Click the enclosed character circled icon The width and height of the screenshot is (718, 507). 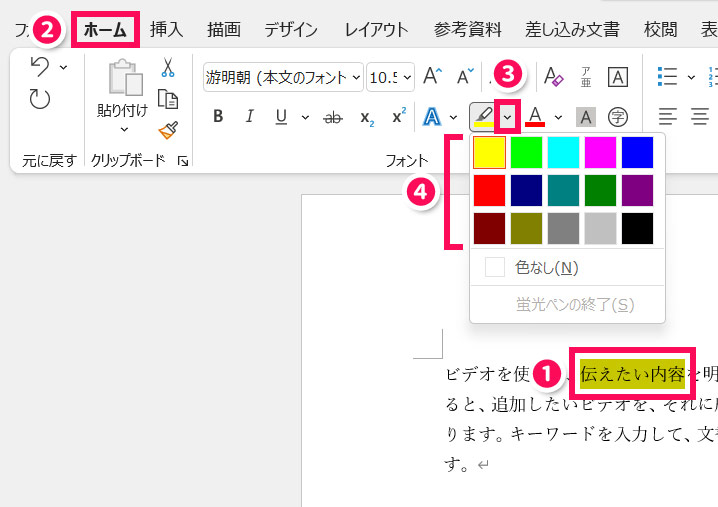click(x=618, y=117)
